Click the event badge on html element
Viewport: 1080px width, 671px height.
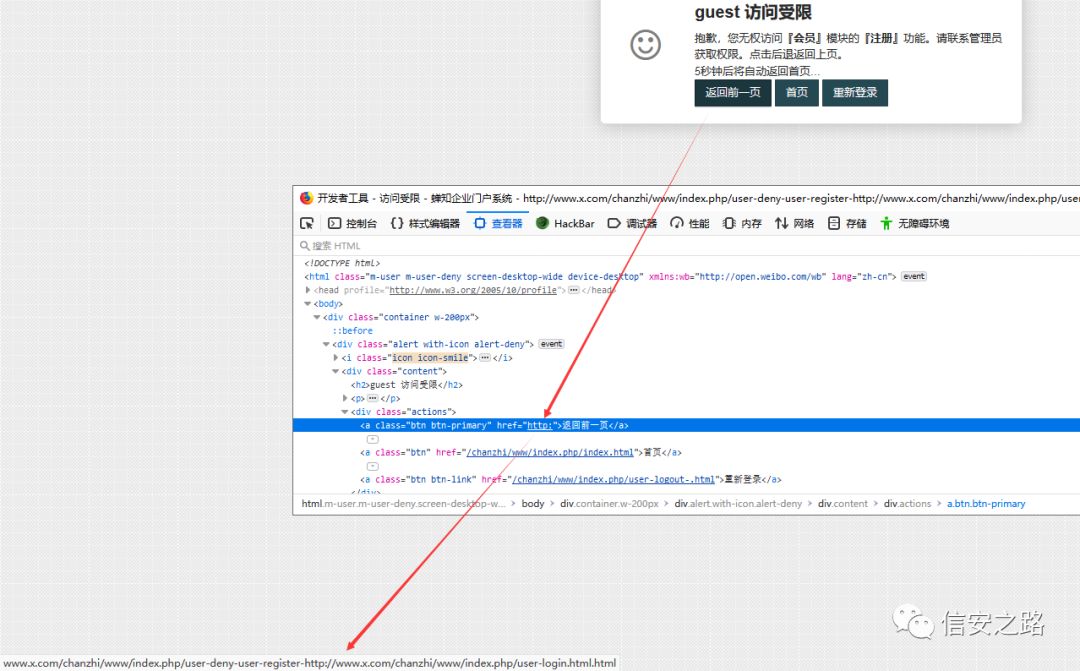914,276
